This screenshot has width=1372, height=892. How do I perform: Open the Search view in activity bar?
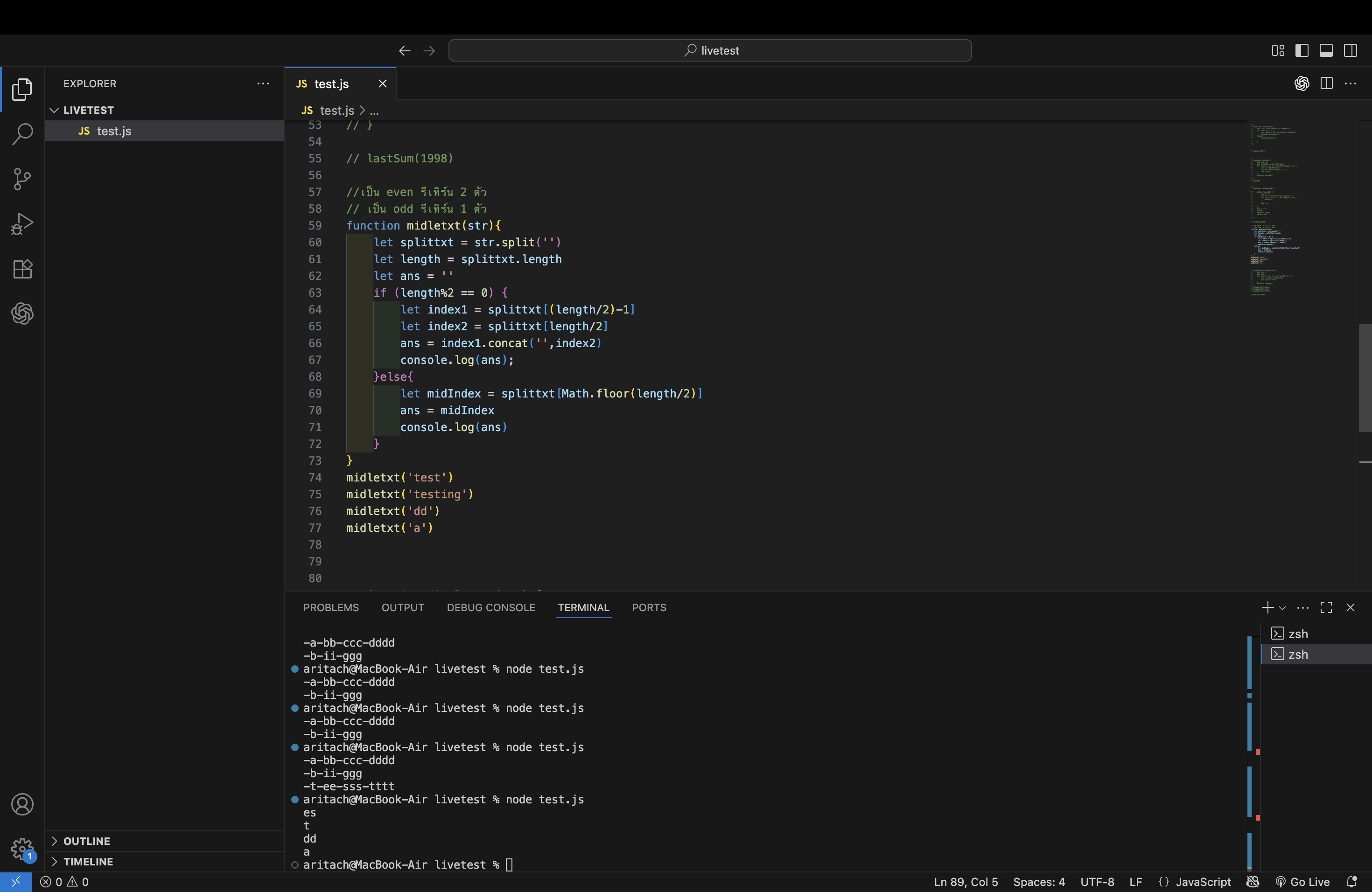click(x=22, y=134)
